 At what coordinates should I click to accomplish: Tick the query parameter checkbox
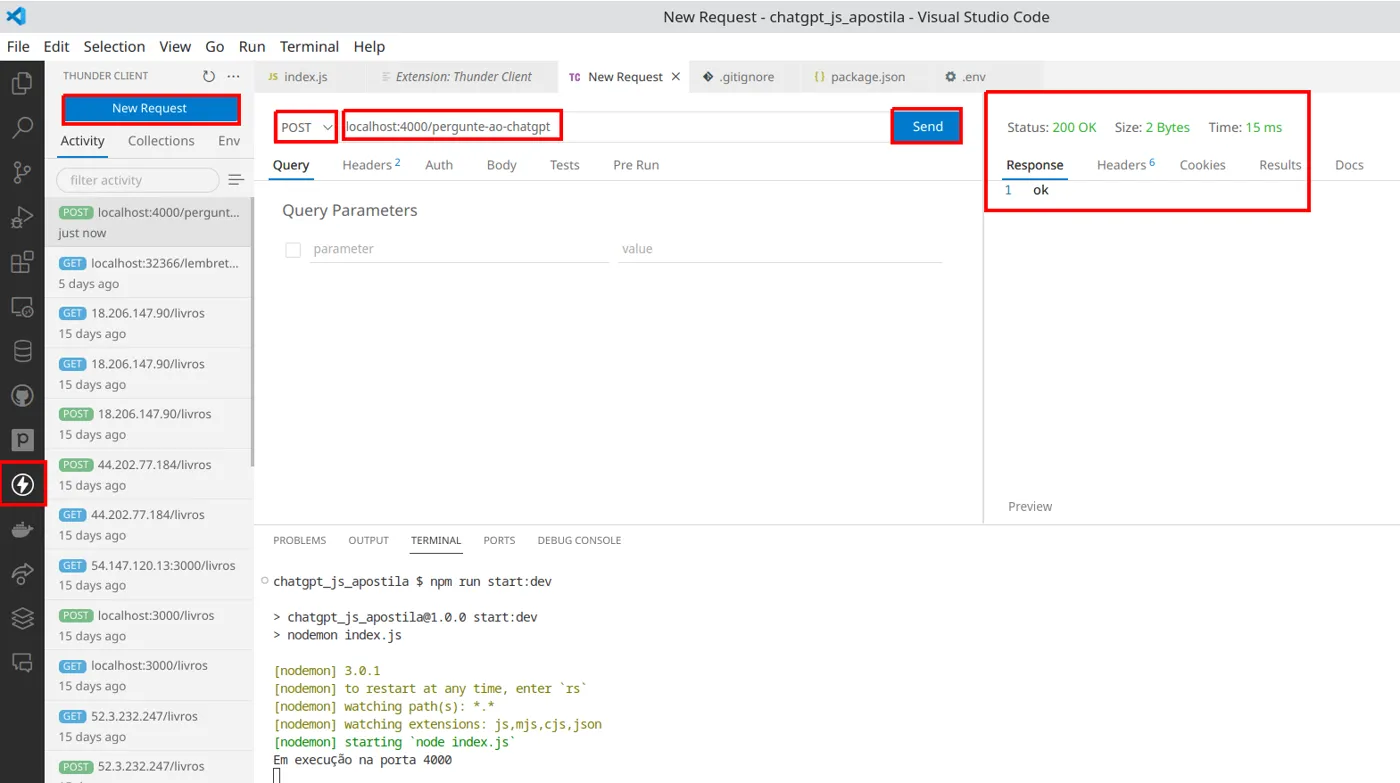point(293,250)
